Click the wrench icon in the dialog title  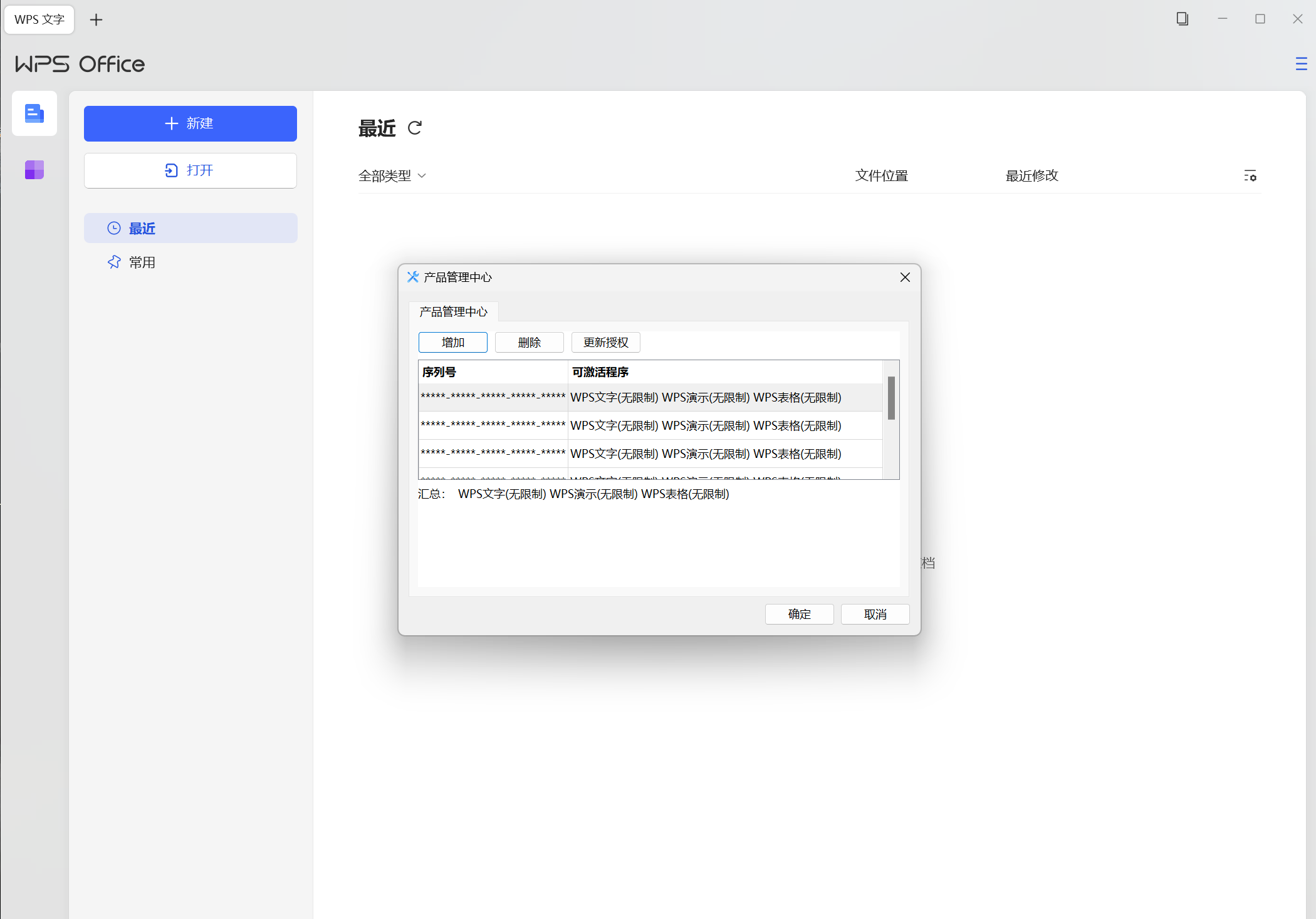(x=412, y=277)
